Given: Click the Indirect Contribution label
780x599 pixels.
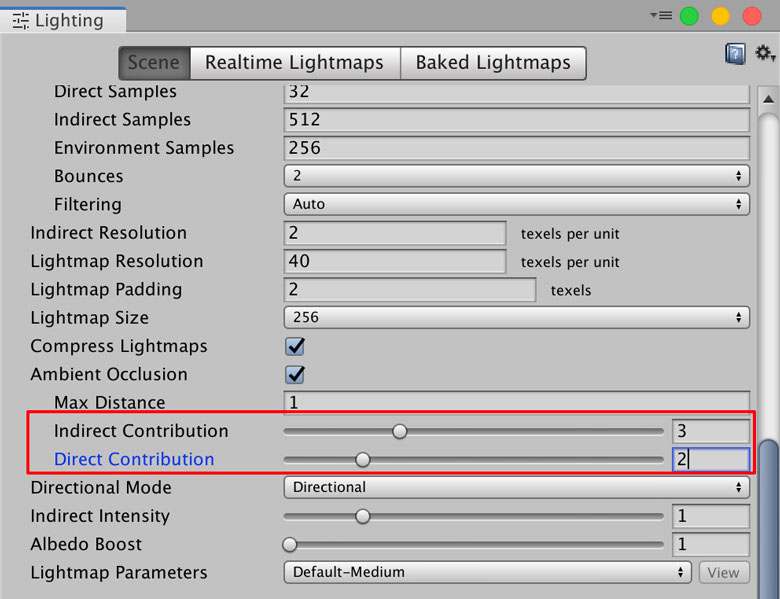Looking at the screenshot, I should coord(141,431).
